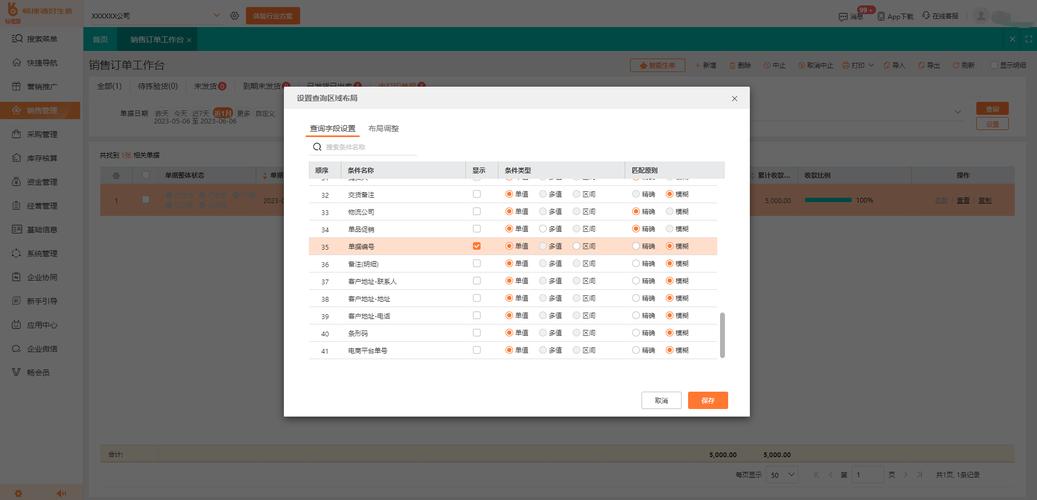The width and height of the screenshot is (1037, 500).
Task: Open 经营管理 icon in sidebar
Action: point(18,206)
